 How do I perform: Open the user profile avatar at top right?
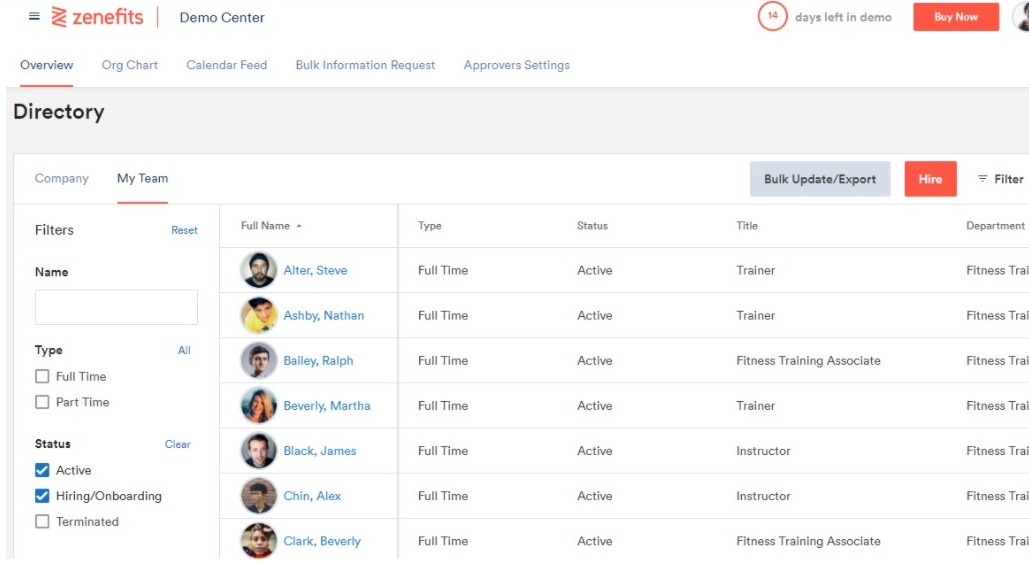point(1021,16)
